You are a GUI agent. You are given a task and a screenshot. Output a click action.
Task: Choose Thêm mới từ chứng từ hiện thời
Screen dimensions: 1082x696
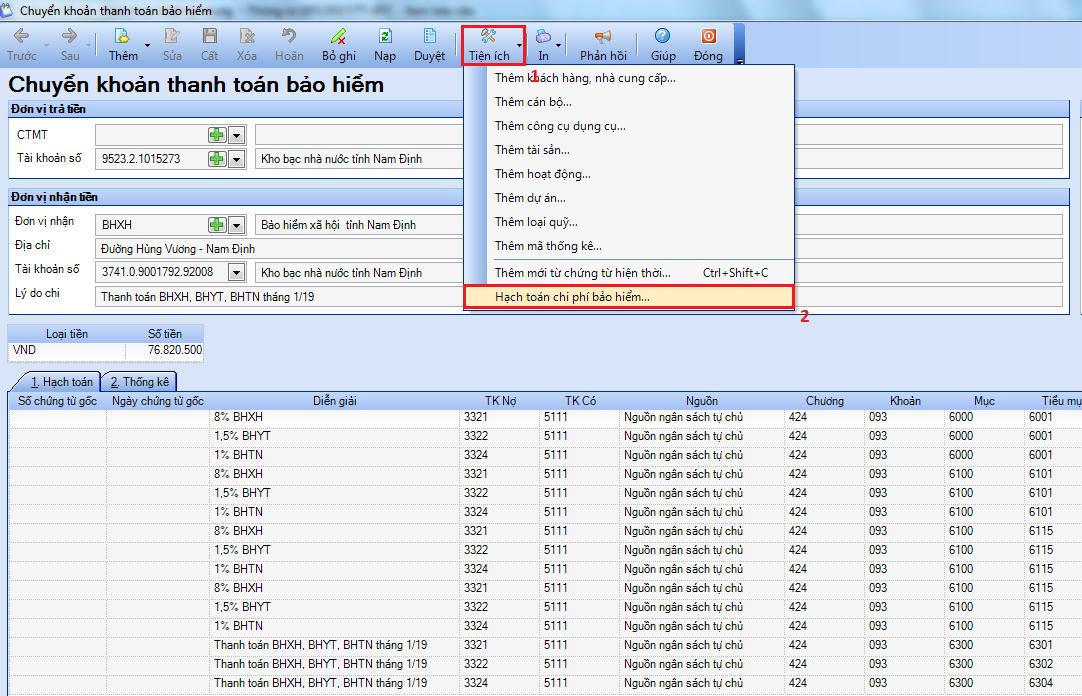[x=629, y=273]
